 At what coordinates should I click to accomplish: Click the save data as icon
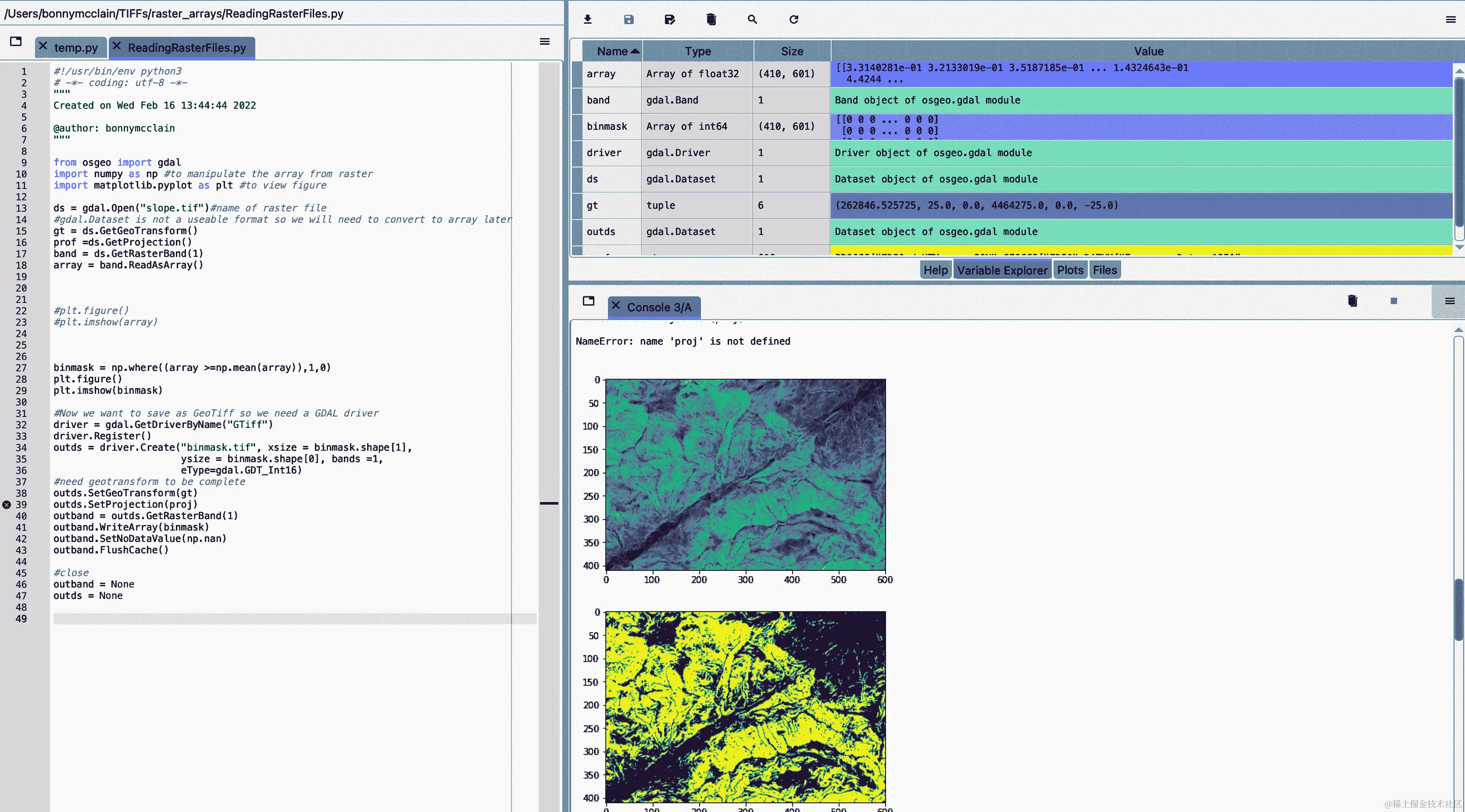[670, 19]
